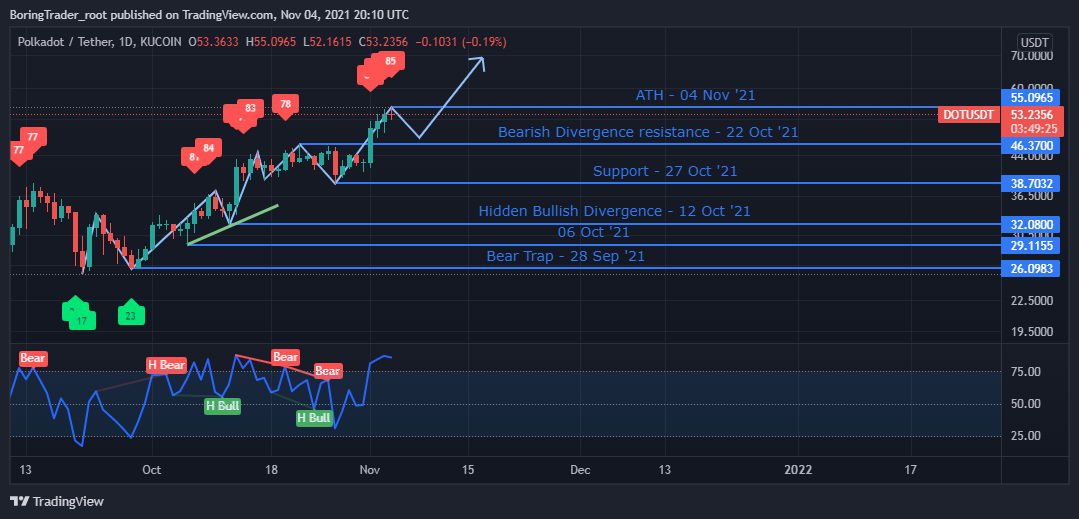Click the red 85 signal marker
Viewport: 1079px width, 519px height.
(x=390, y=61)
